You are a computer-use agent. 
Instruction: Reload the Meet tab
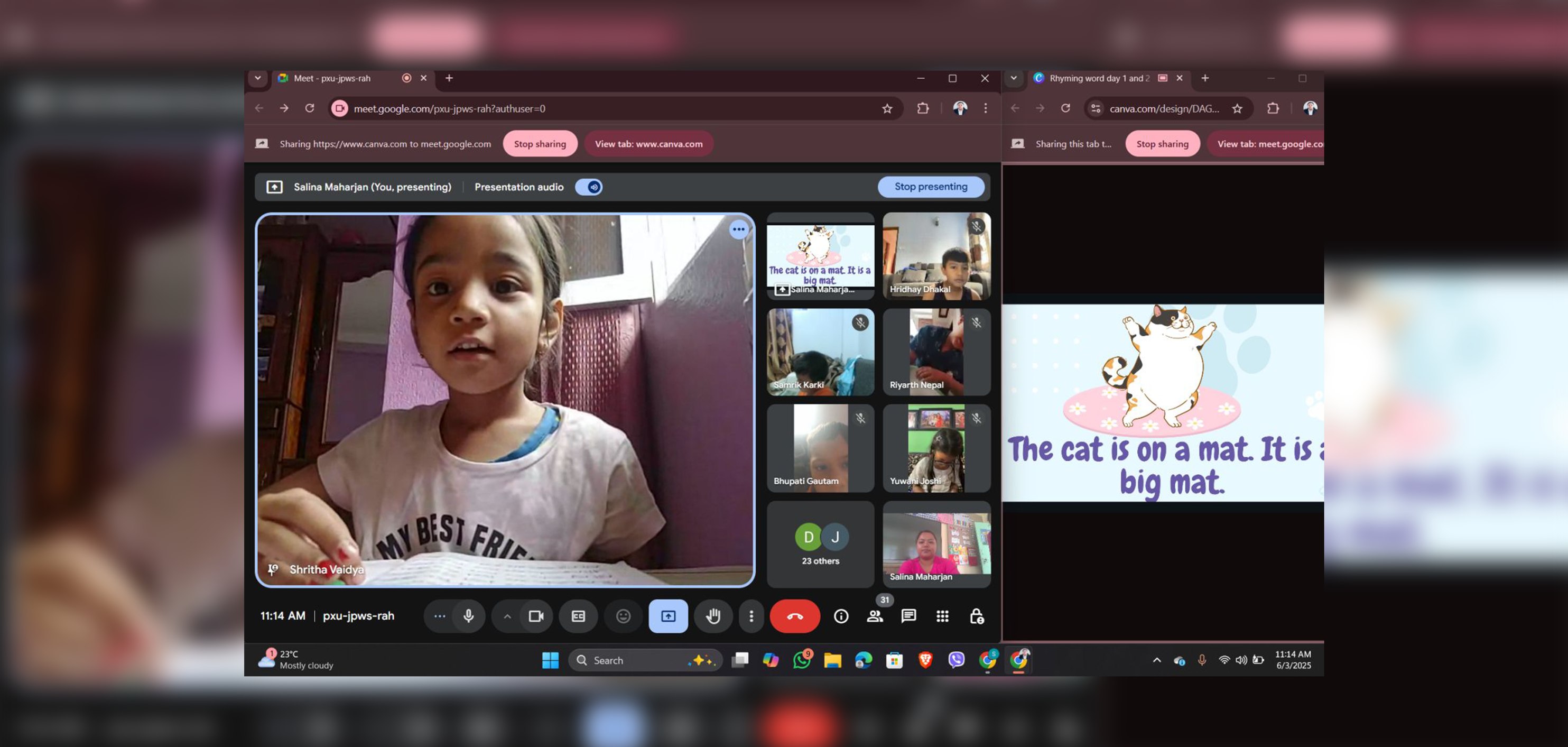310,108
